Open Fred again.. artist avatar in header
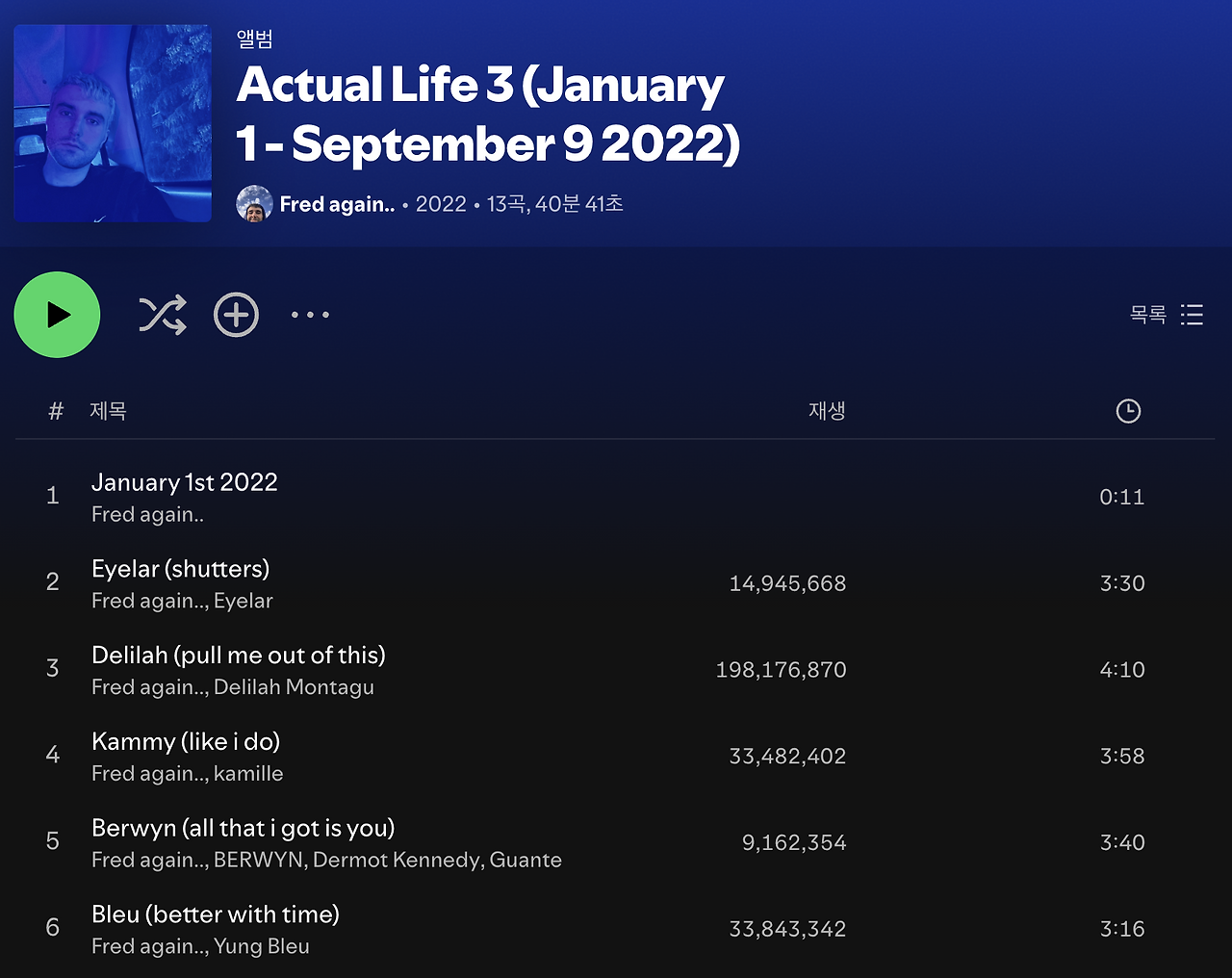The height and width of the screenshot is (978, 1232). [x=254, y=204]
